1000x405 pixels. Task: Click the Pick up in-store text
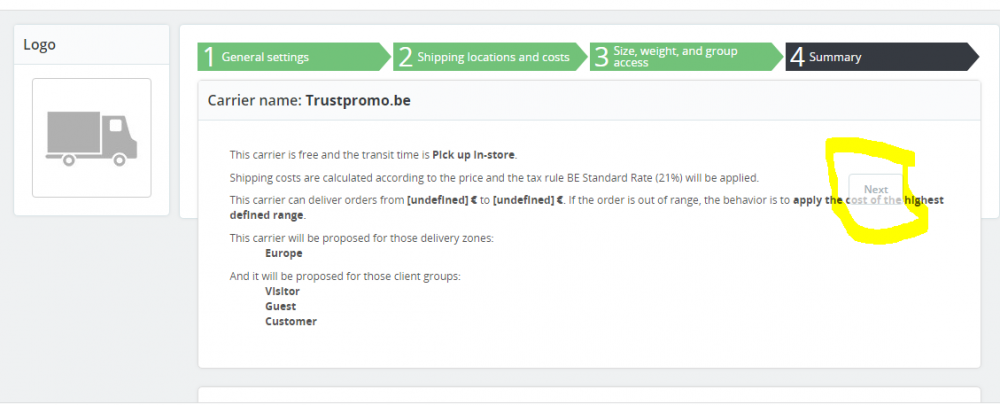click(x=473, y=155)
